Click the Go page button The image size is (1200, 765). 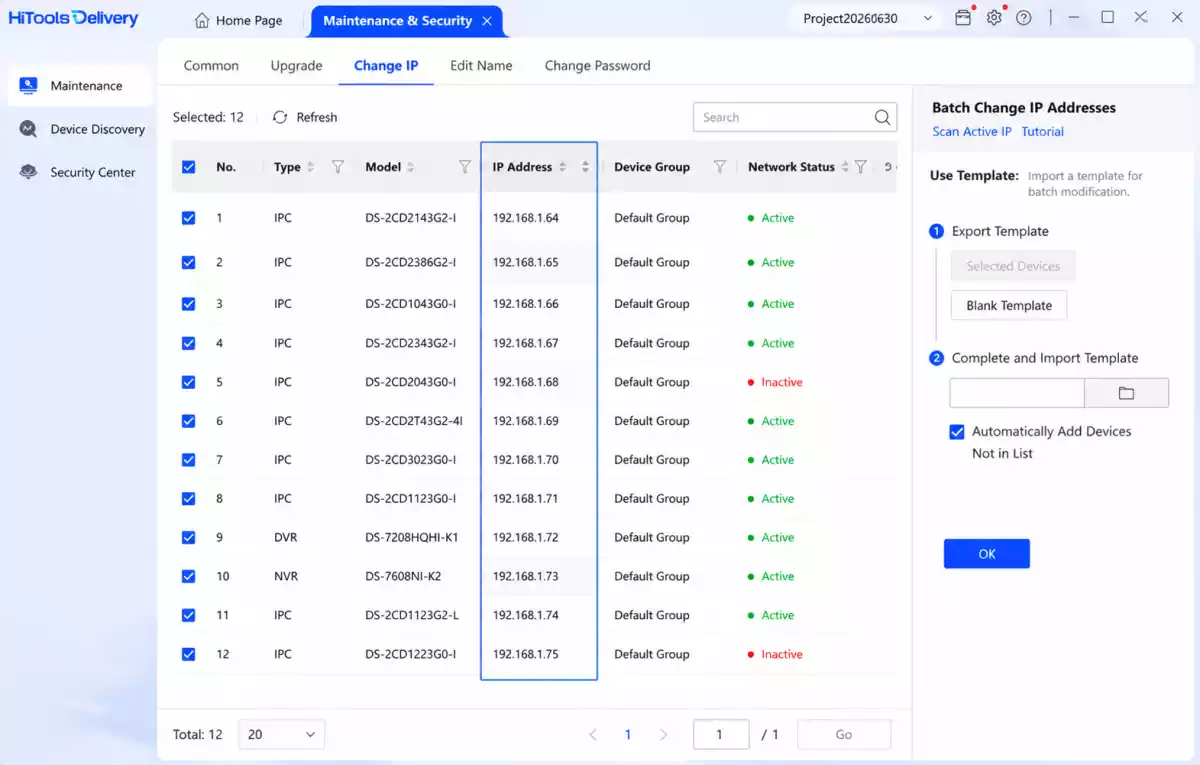point(844,734)
